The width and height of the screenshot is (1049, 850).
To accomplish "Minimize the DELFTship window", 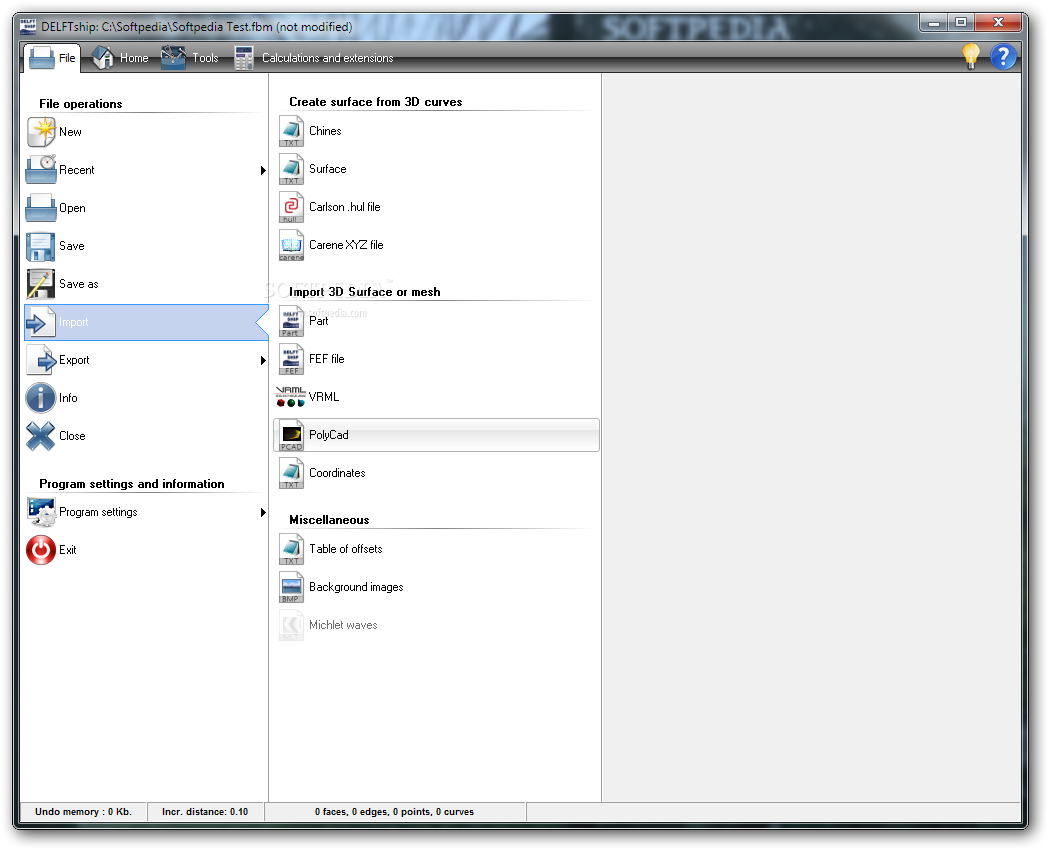I will pyautogui.click(x=933, y=23).
